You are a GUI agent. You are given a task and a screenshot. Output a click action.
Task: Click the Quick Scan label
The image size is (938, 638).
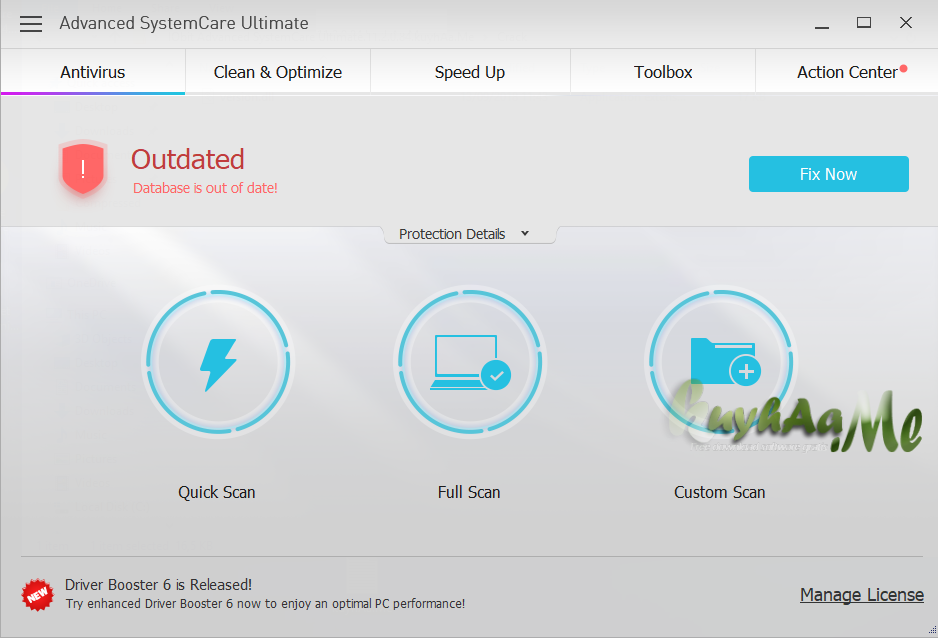[x=217, y=492]
